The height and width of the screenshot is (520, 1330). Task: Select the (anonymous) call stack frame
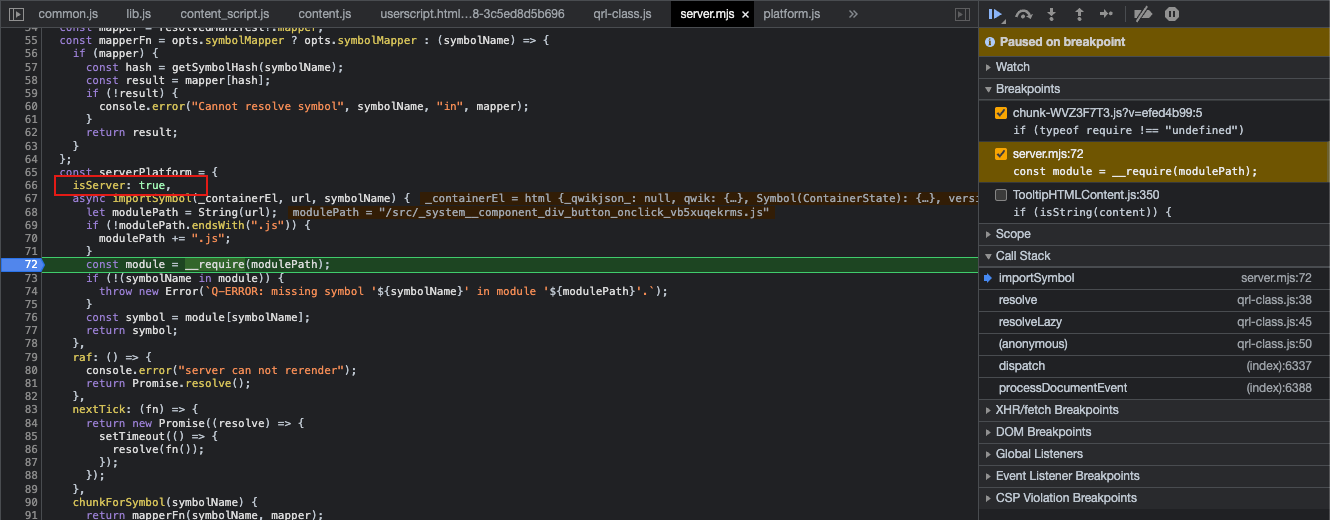[x=1154, y=344]
